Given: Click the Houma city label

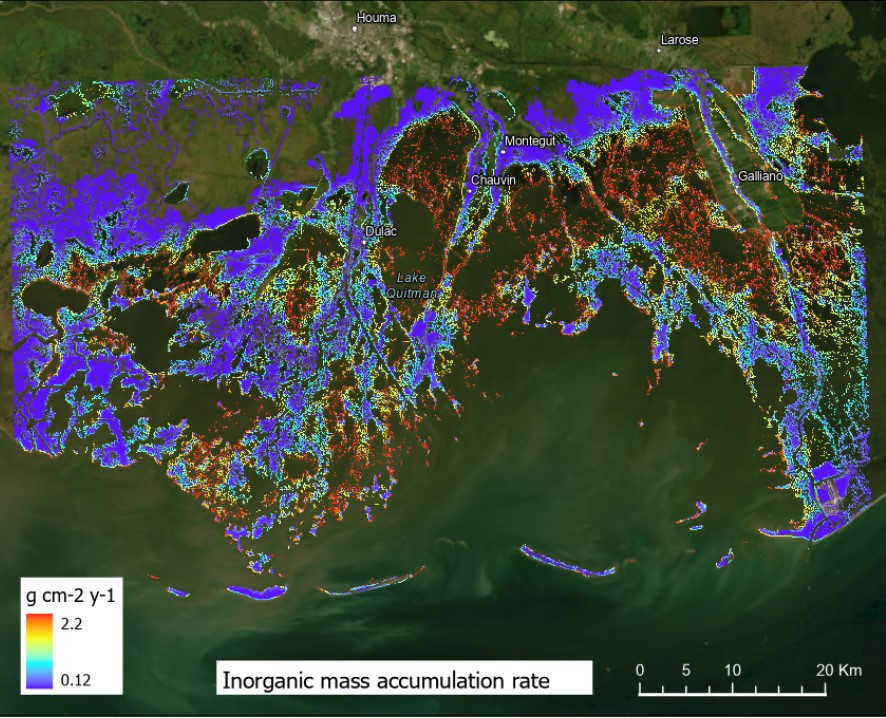Looking at the screenshot, I should pos(377,18).
